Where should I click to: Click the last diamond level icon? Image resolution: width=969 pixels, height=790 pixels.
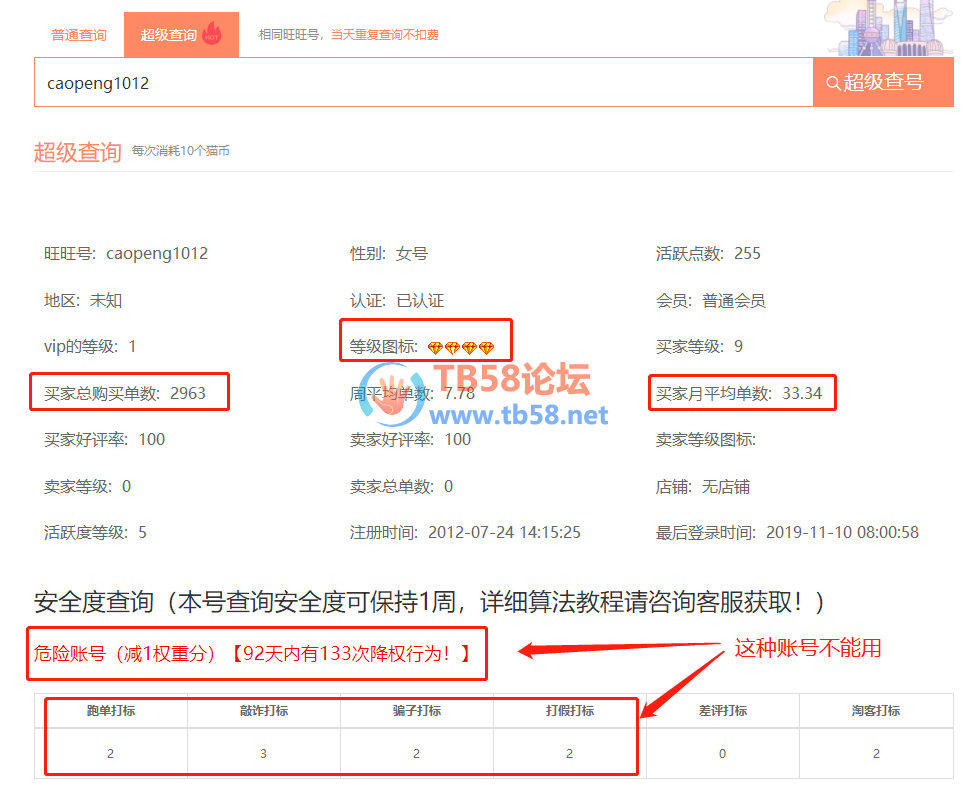pyautogui.click(x=487, y=348)
